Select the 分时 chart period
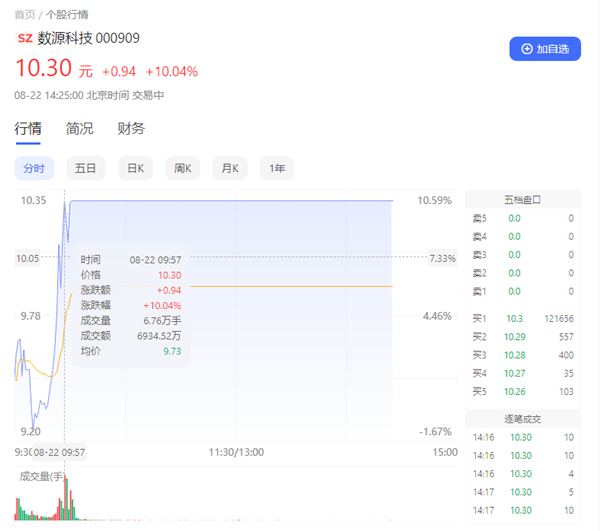 (34, 168)
